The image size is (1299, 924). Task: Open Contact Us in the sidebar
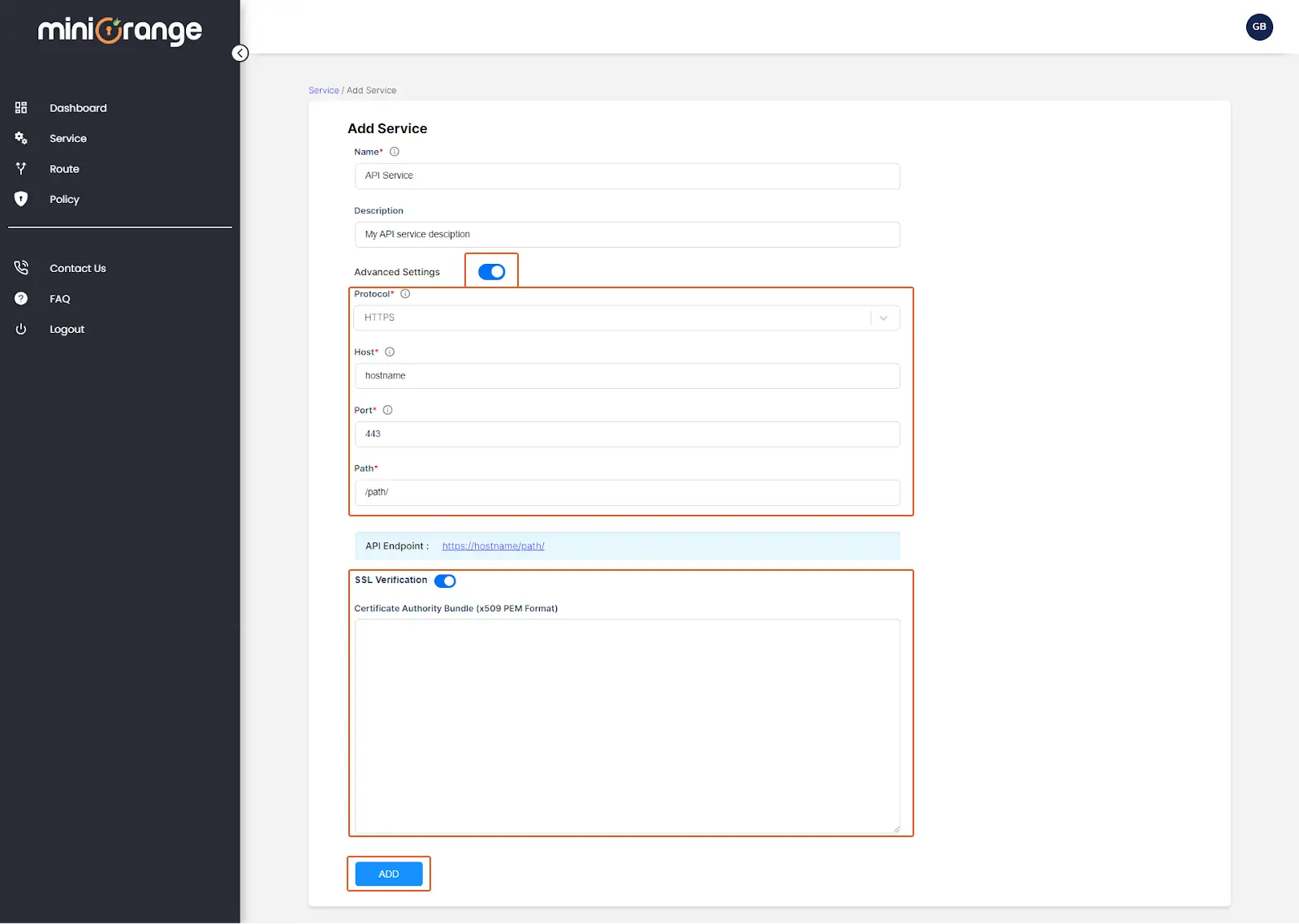point(78,269)
